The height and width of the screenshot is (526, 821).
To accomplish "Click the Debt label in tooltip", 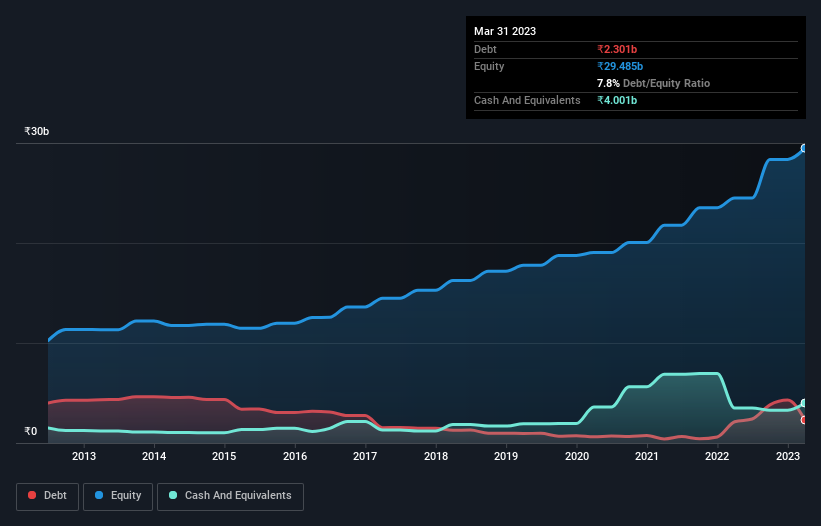I will pyautogui.click(x=485, y=49).
